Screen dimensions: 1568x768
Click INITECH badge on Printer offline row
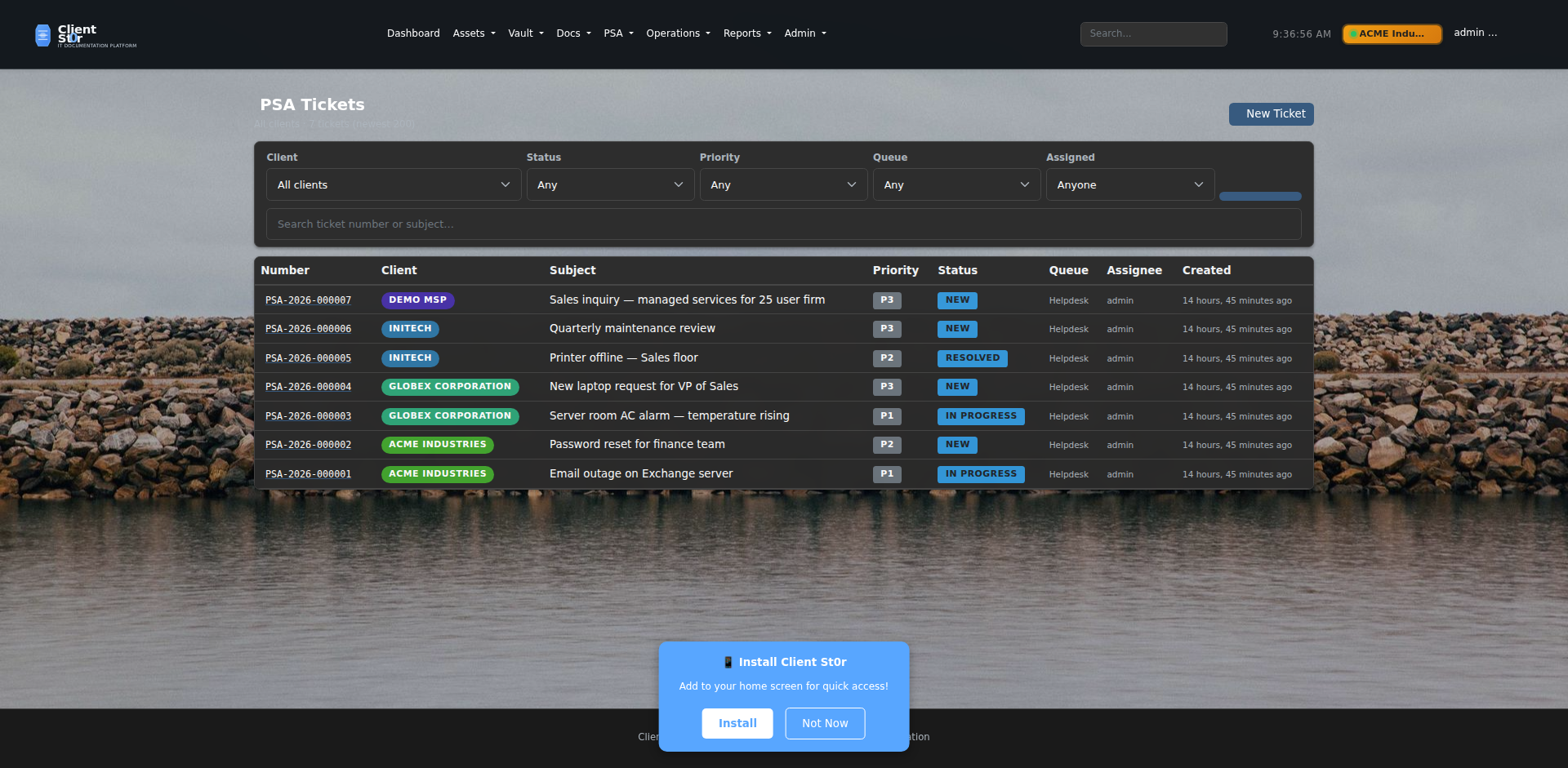pos(410,358)
